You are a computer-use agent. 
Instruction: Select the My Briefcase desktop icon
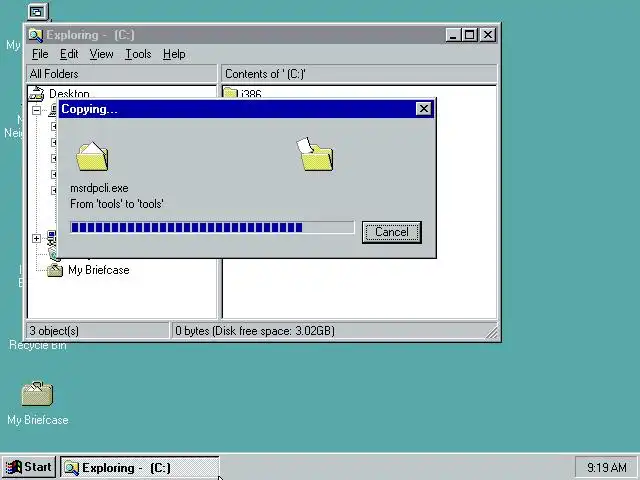tap(37, 403)
